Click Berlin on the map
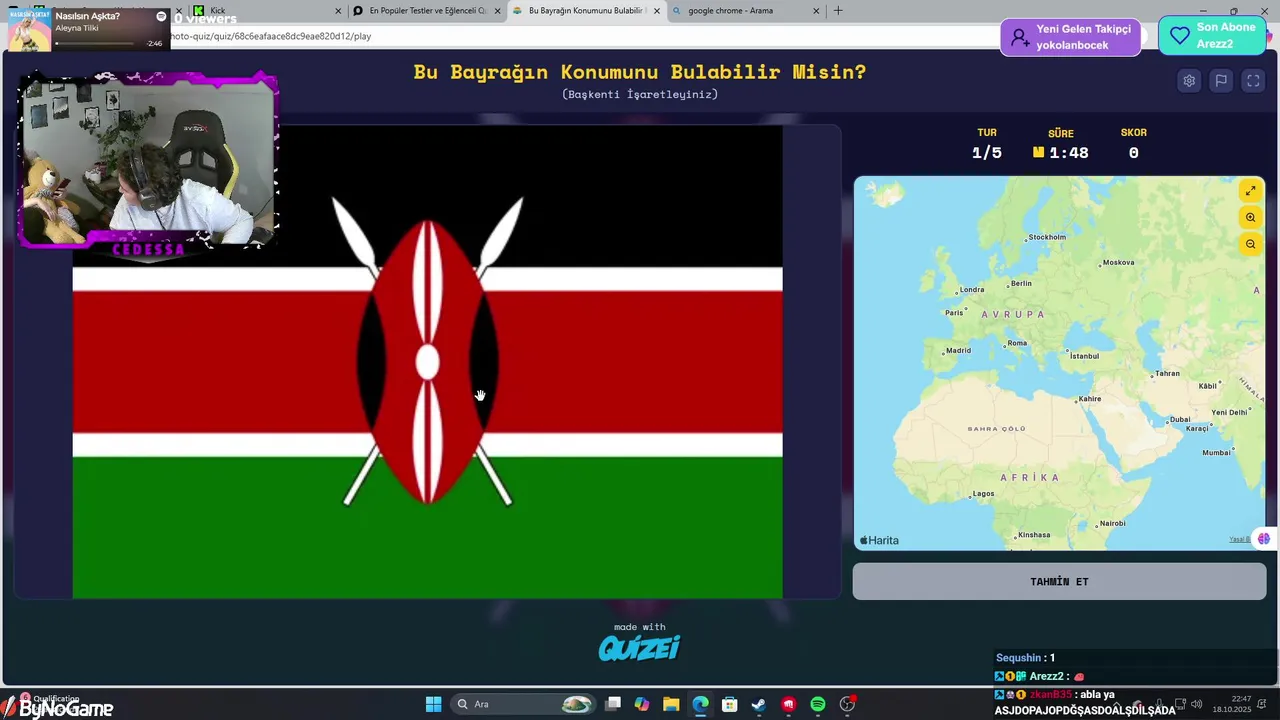Screen dimensions: 1280x720 1018,284
